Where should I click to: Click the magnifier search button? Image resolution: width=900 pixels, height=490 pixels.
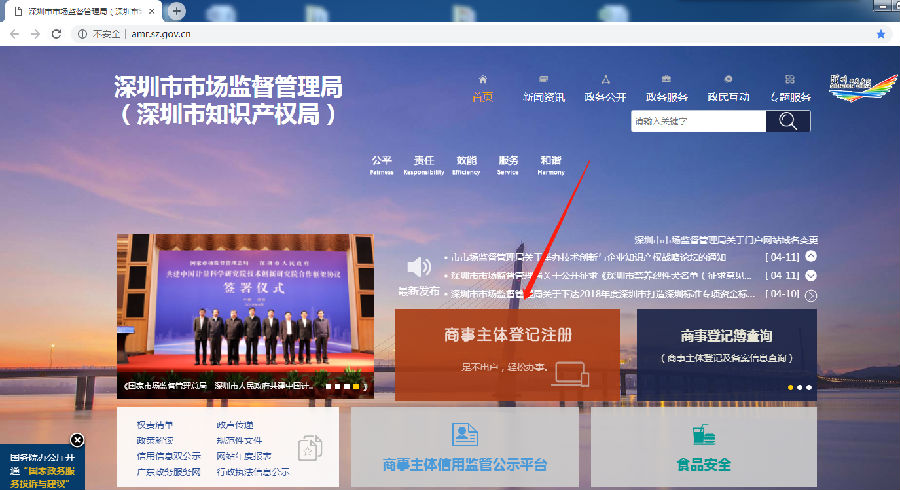(x=788, y=121)
